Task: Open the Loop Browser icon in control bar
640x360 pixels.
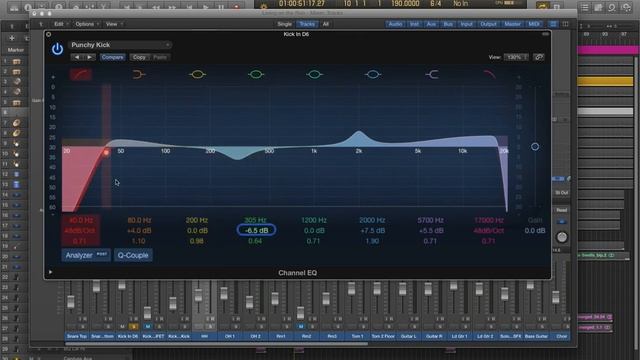Action: [612, 7]
